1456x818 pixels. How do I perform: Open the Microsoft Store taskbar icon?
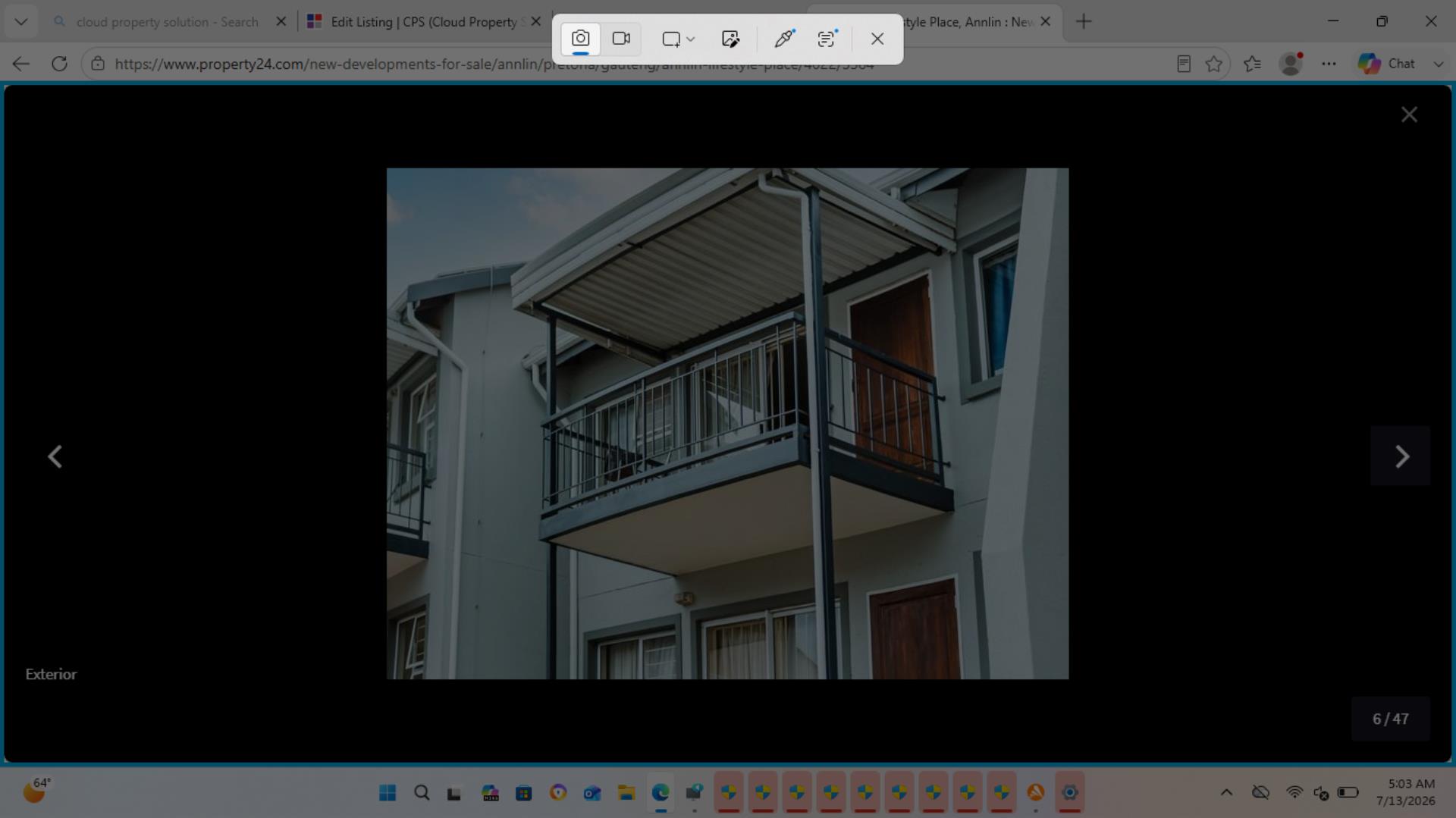(x=524, y=793)
